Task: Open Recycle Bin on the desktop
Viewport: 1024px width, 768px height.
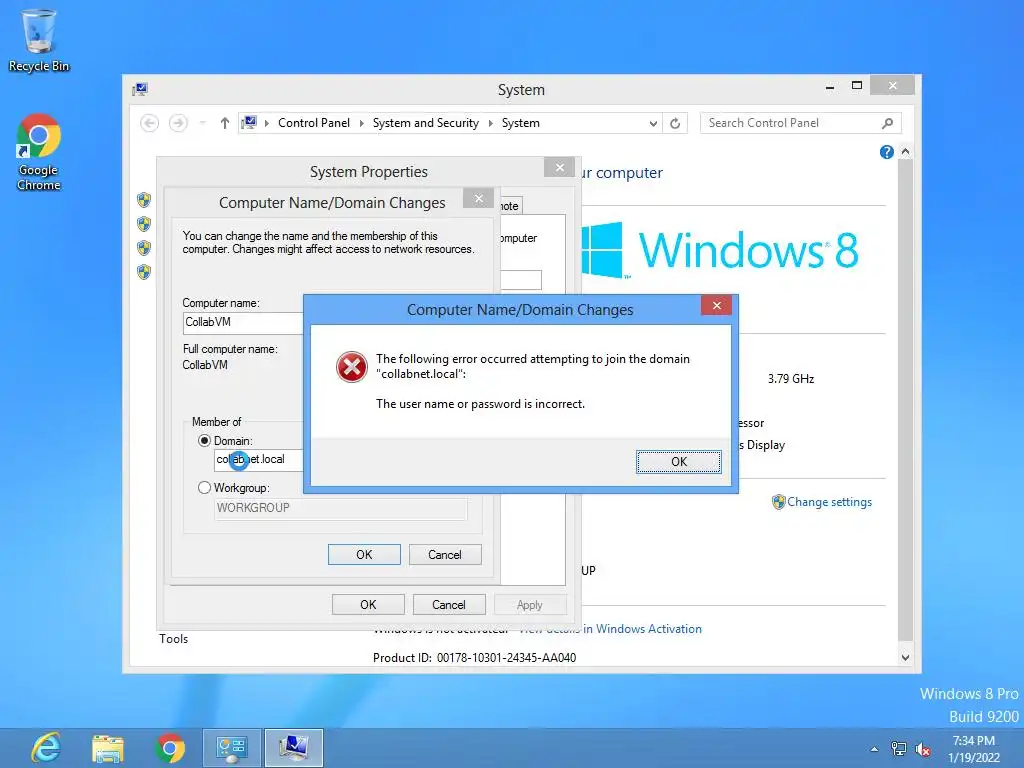Action: (x=39, y=40)
